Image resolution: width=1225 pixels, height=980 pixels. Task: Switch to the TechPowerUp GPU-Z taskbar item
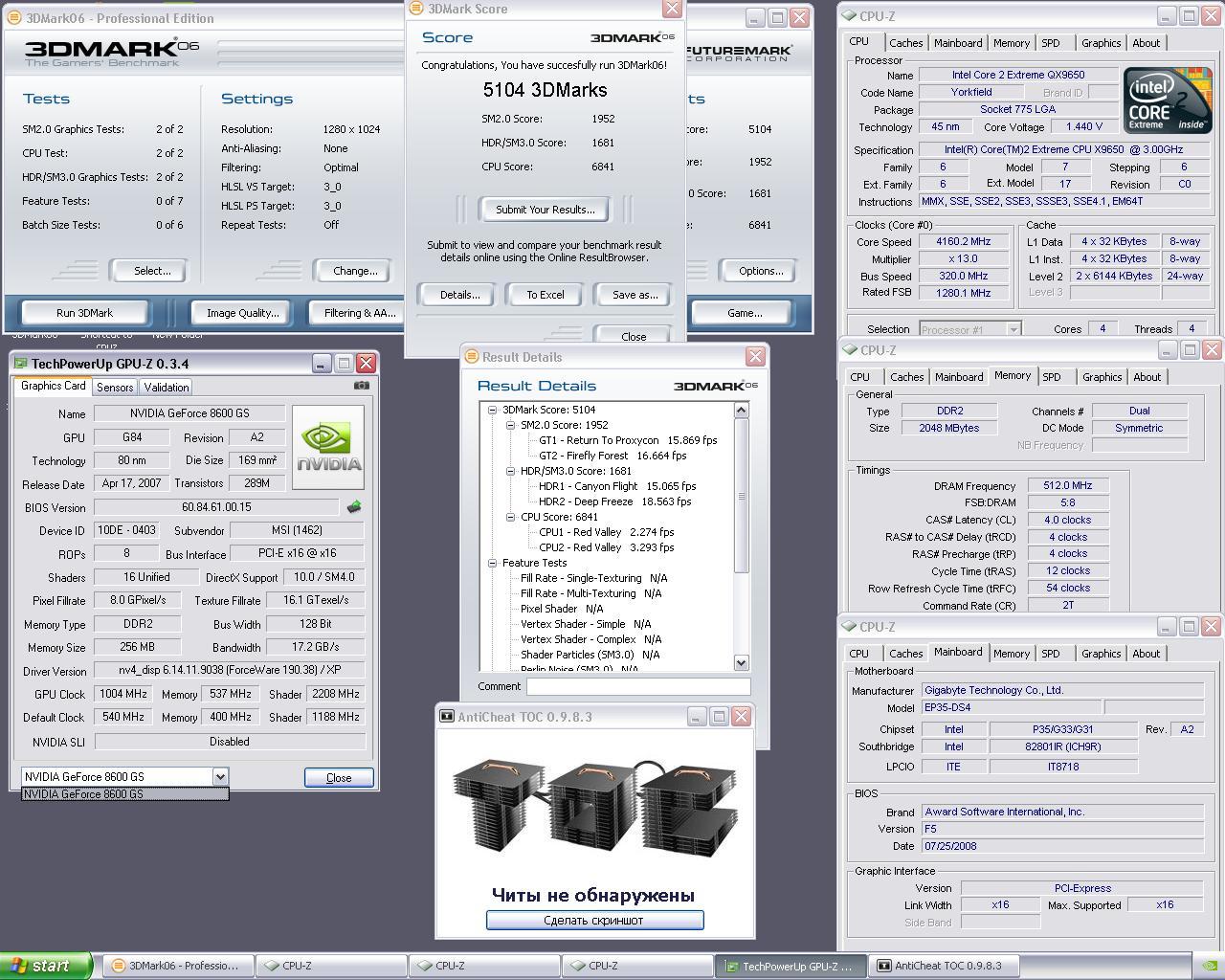pyautogui.click(x=791, y=966)
